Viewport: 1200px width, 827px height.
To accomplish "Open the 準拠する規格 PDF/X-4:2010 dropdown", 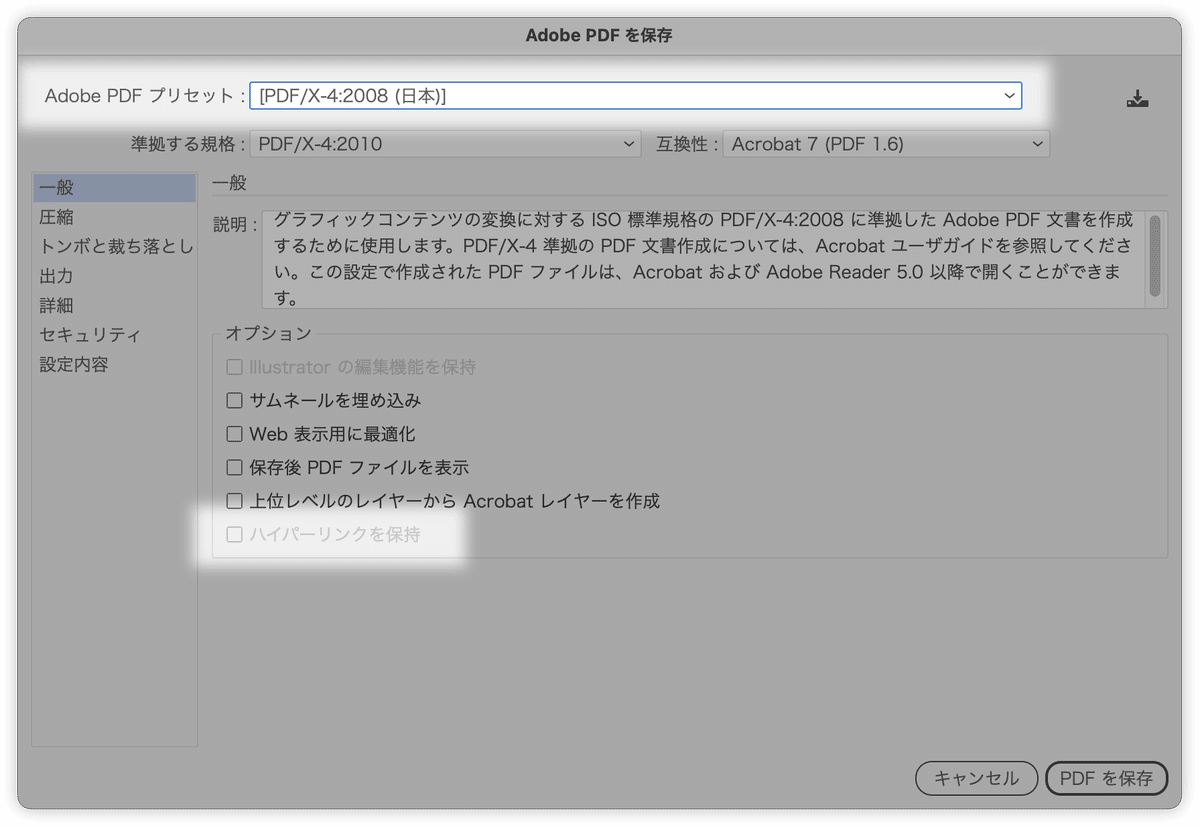I will pos(445,144).
